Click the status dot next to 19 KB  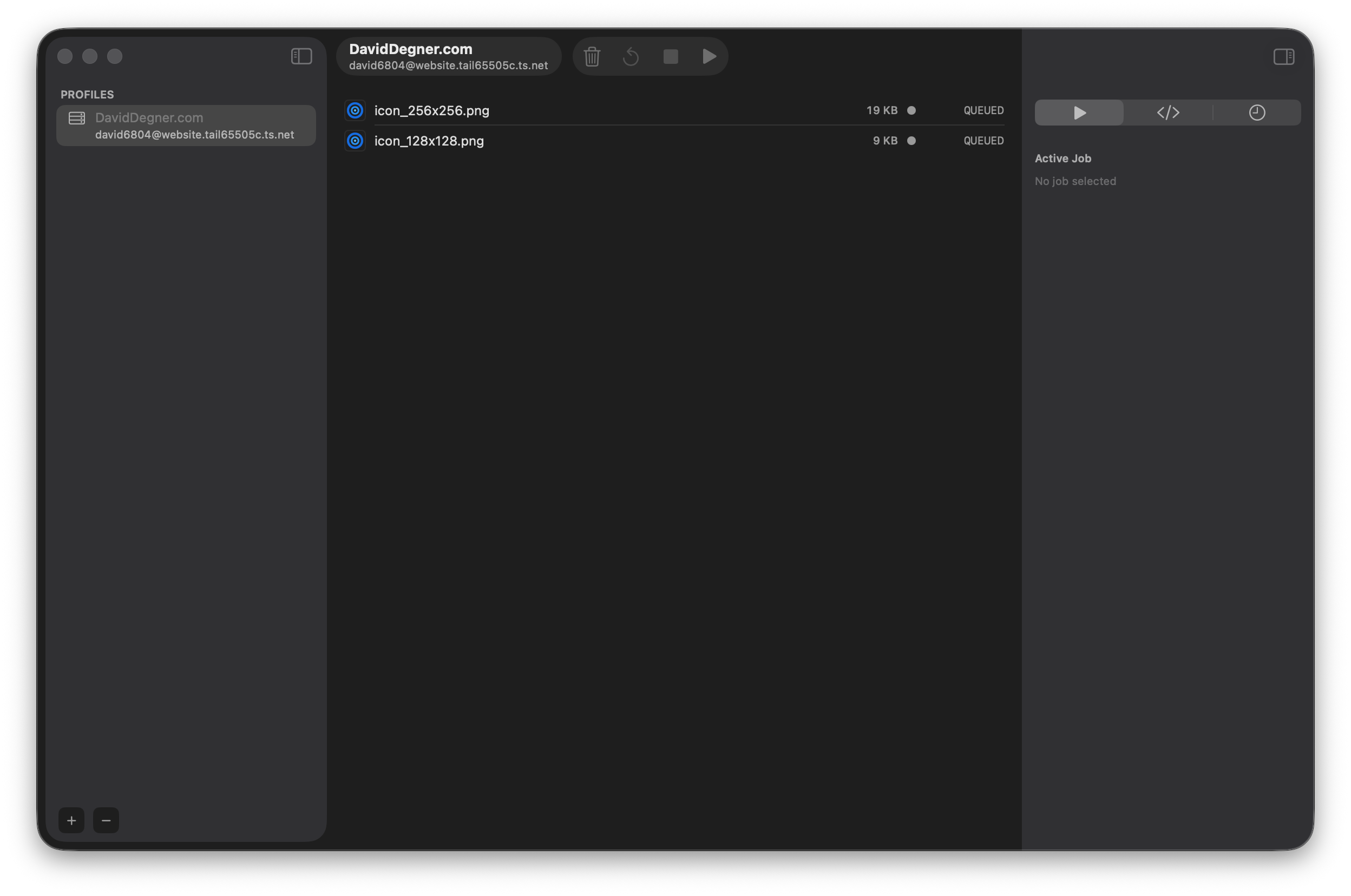click(912, 110)
